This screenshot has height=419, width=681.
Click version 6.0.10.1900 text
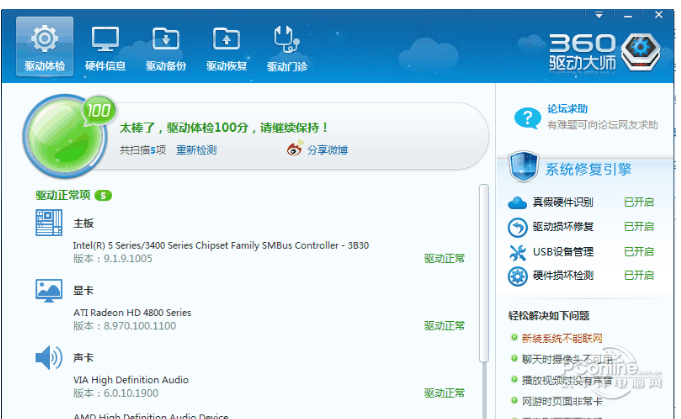pyautogui.click(x=116, y=393)
